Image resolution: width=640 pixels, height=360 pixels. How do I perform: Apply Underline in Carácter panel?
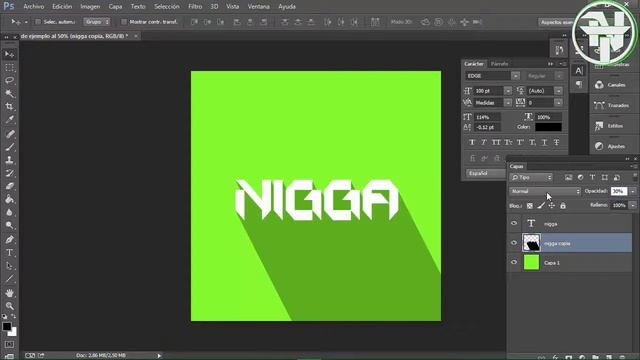coord(544,142)
